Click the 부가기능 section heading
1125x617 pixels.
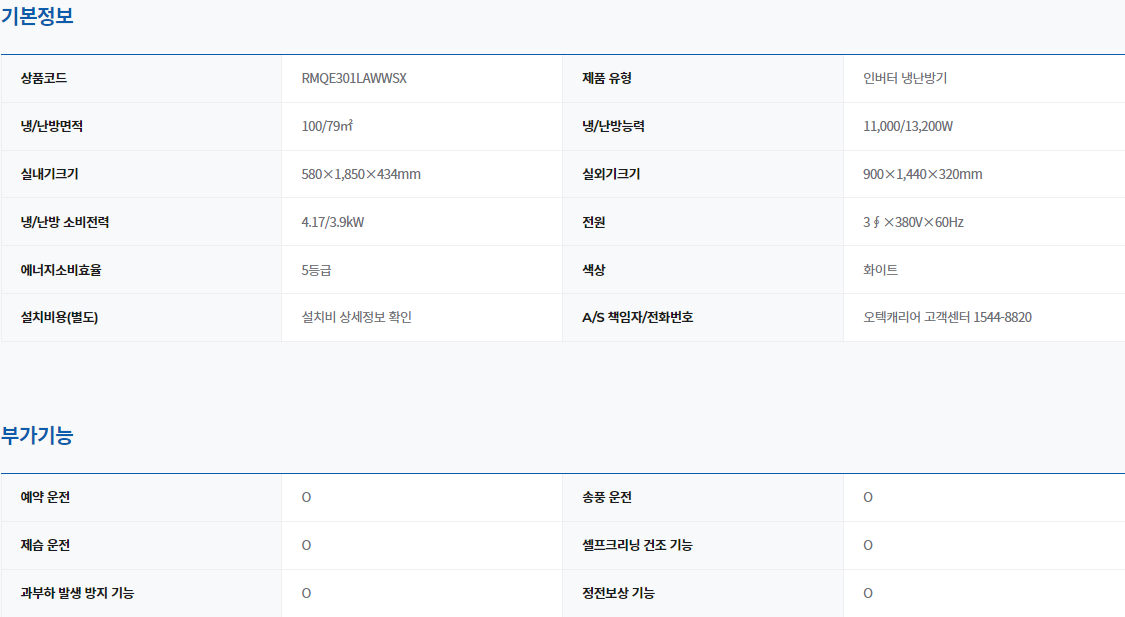click(x=37, y=435)
